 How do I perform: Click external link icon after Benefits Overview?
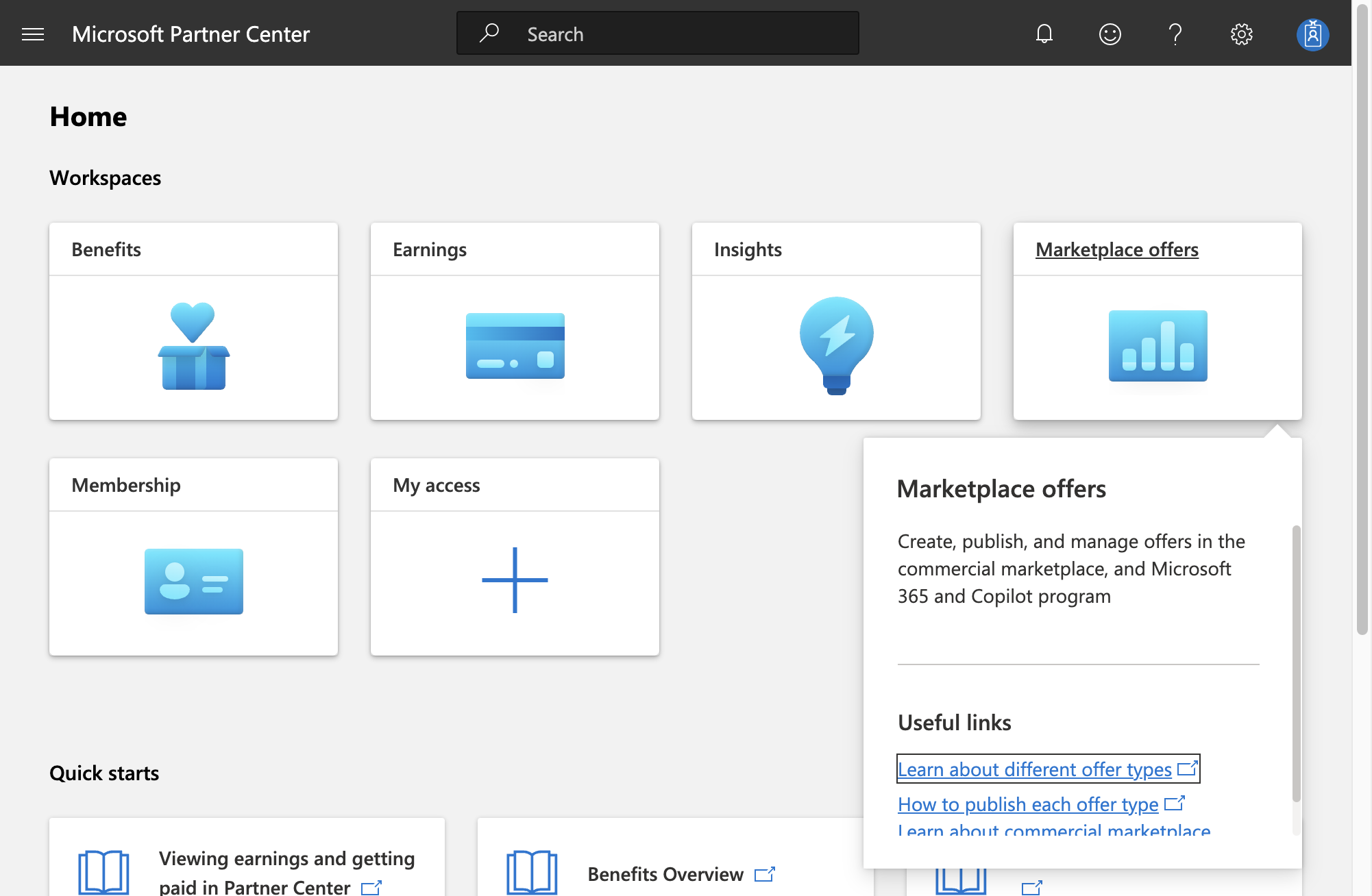tap(765, 874)
